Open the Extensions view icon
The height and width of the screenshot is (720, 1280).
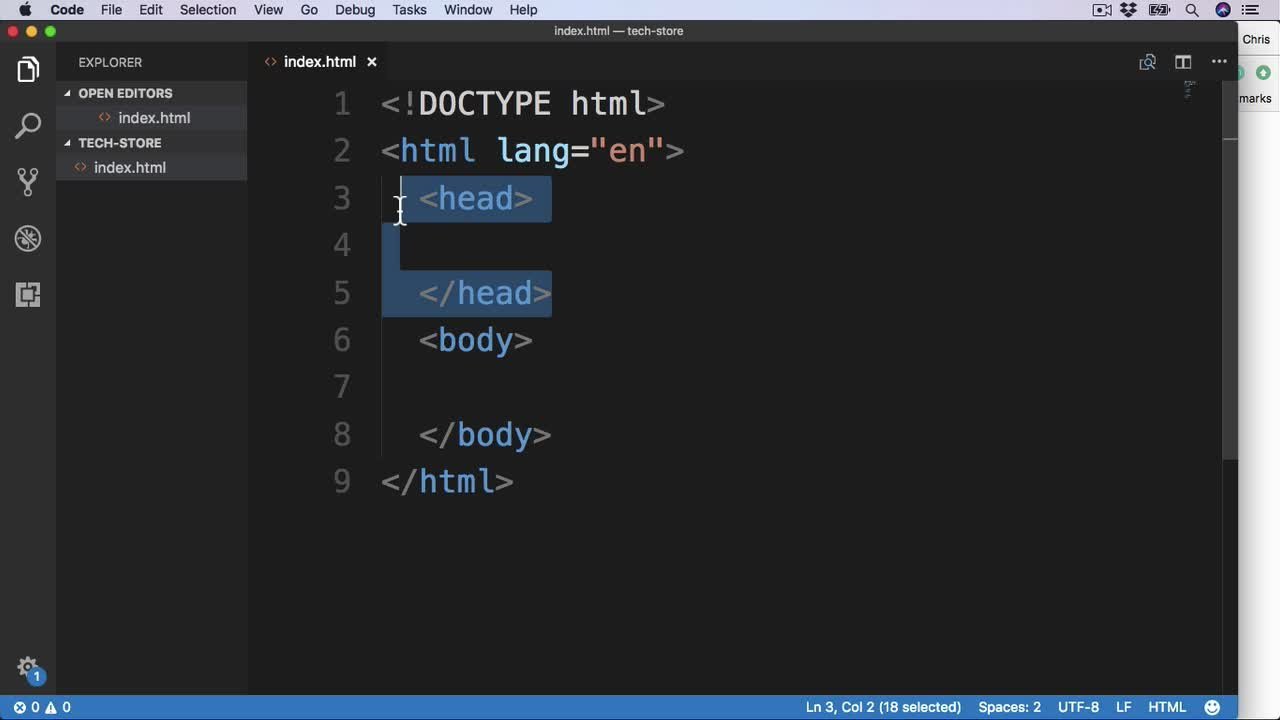tap(28, 295)
